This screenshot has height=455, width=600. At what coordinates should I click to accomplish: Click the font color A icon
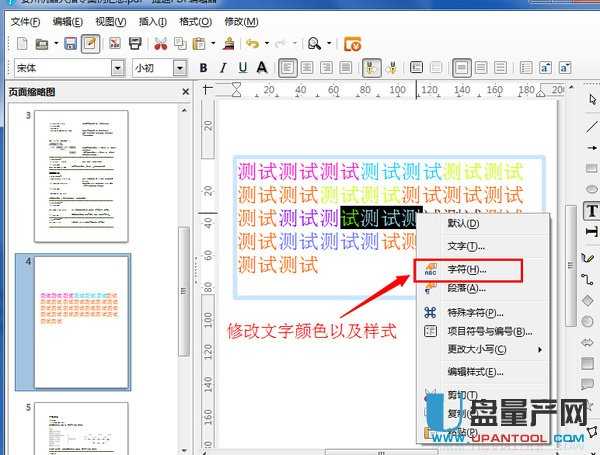pyautogui.click(x=261, y=68)
